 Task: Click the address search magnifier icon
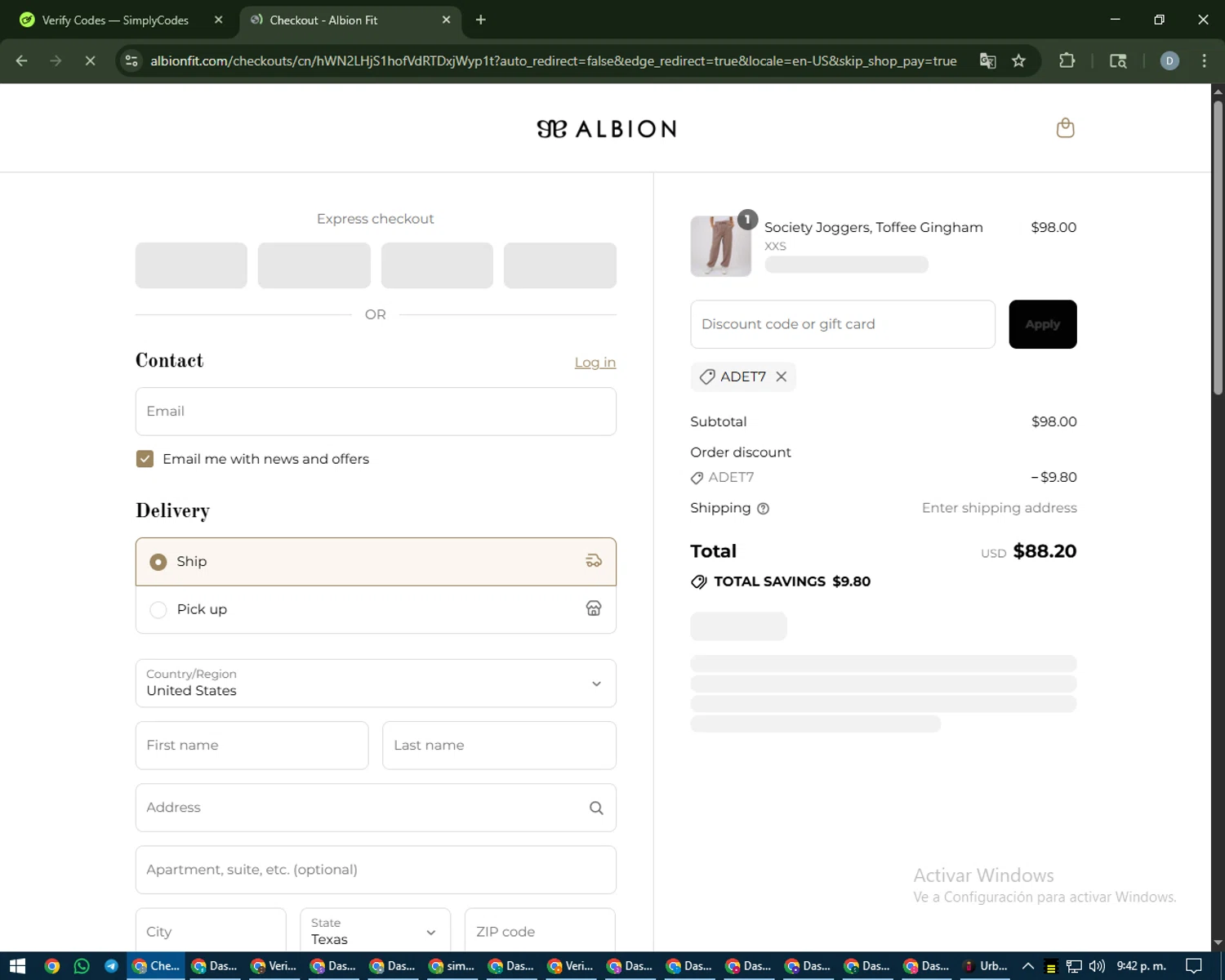click(596, 808)
